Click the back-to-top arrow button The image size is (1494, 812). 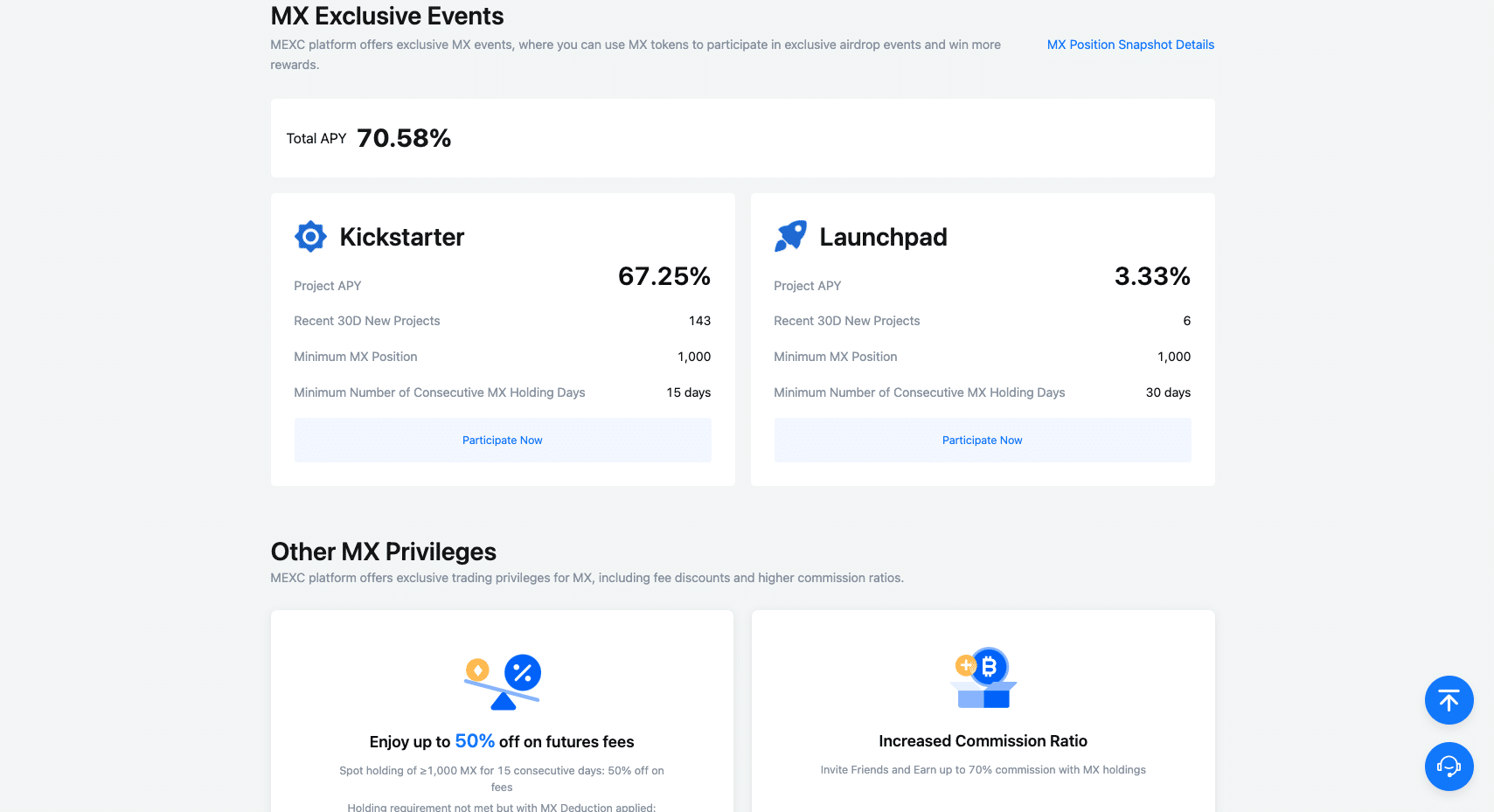pos(1449,700)
